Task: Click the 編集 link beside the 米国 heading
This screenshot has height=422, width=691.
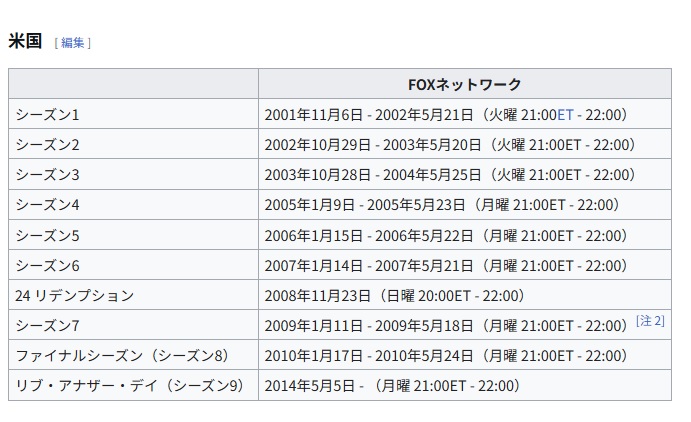Action: 73,42
